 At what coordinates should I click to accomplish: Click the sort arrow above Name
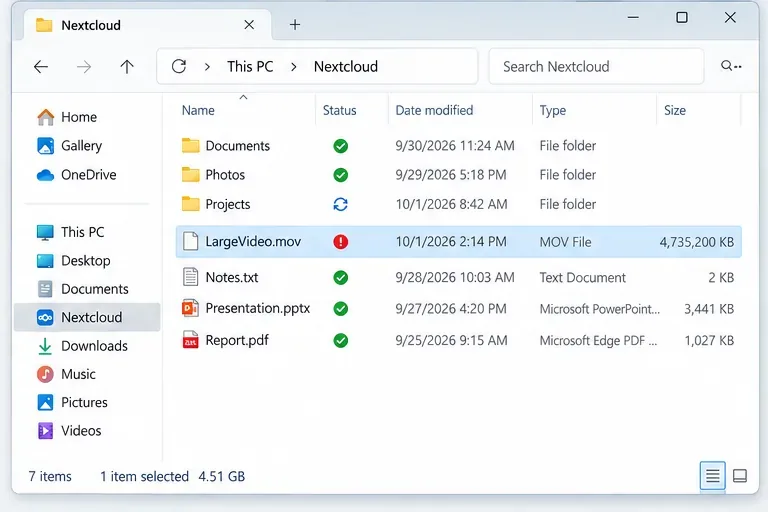(243, 97)
